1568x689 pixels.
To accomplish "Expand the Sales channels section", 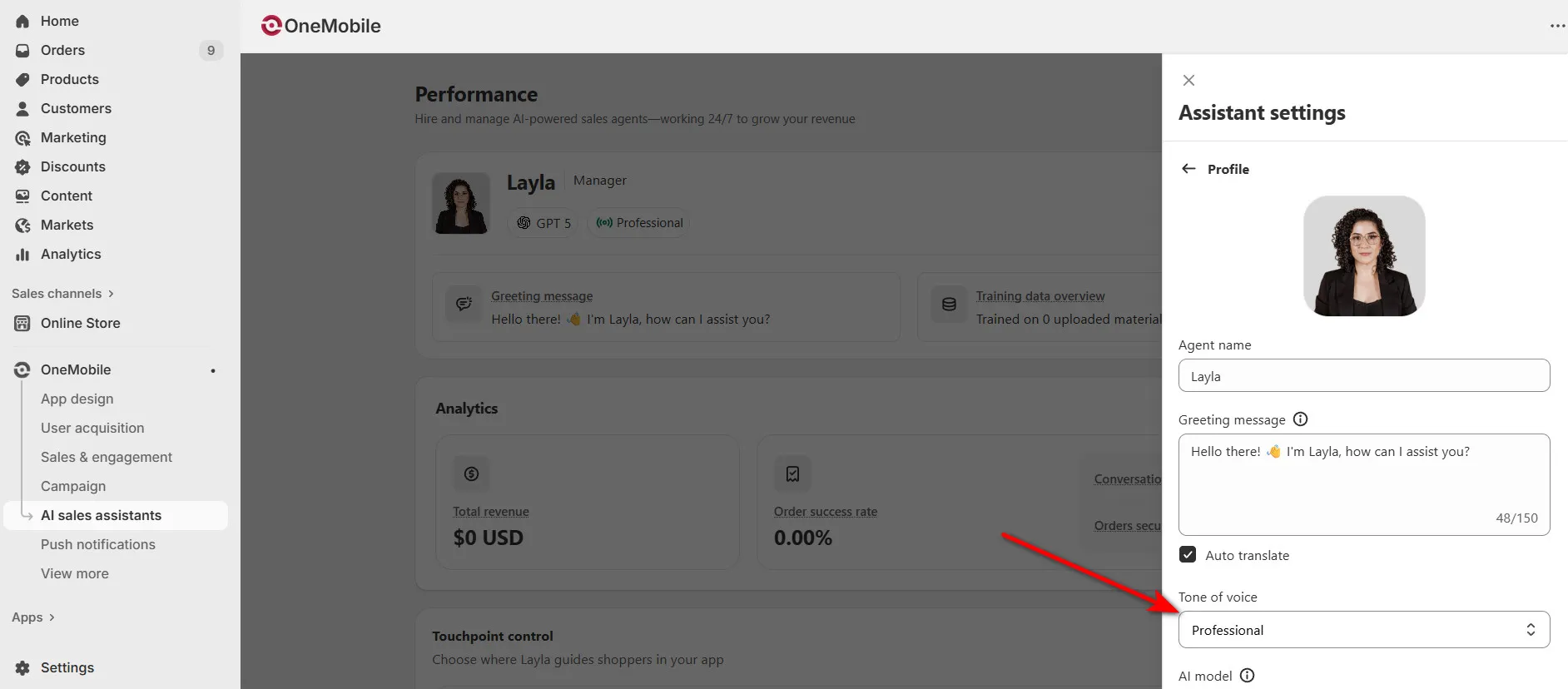I will [62, 294].
